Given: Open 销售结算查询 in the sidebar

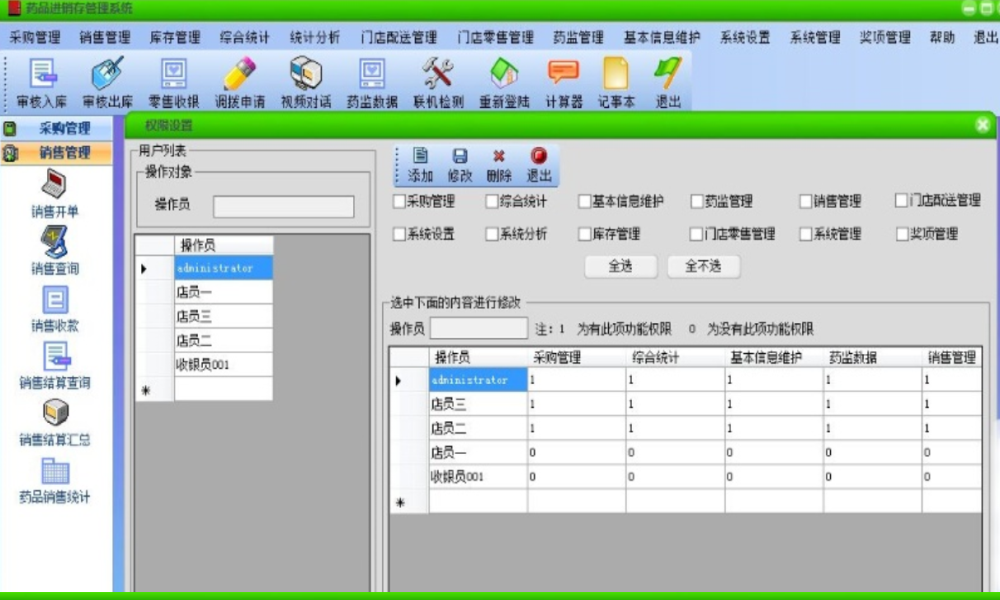Looking at the screenshot, I should [55, 365].
